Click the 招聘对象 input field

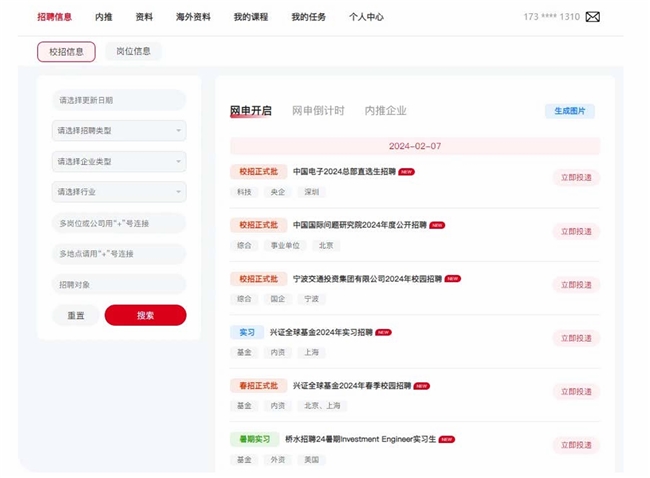click(119, 284)
